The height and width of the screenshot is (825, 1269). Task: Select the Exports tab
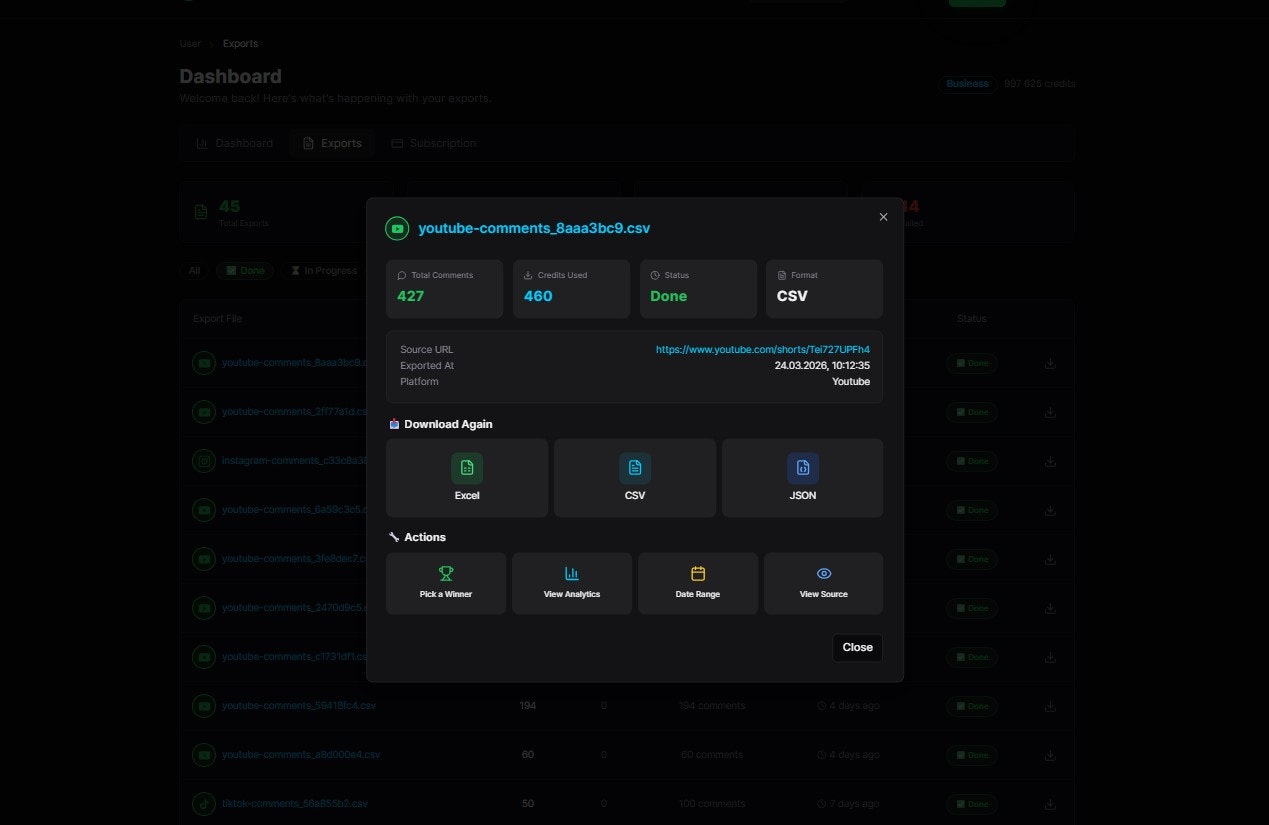332,144
